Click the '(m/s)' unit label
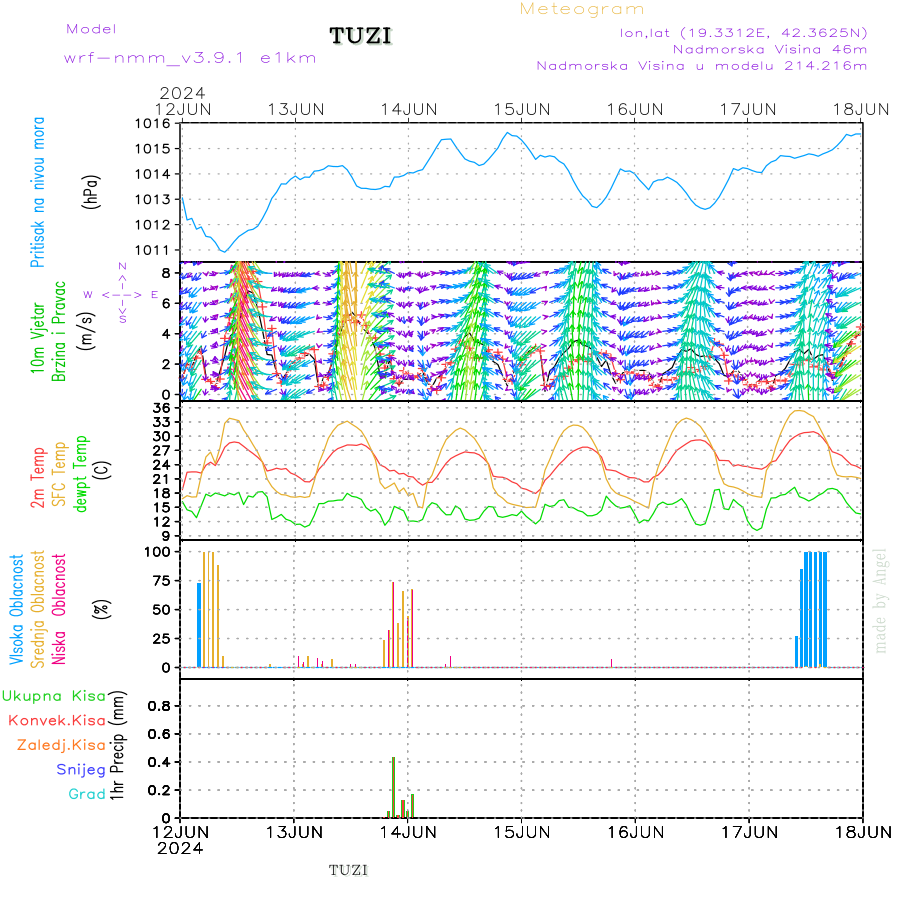The width and height of the screenshot is (900, 900). click(x=86, y=331)
